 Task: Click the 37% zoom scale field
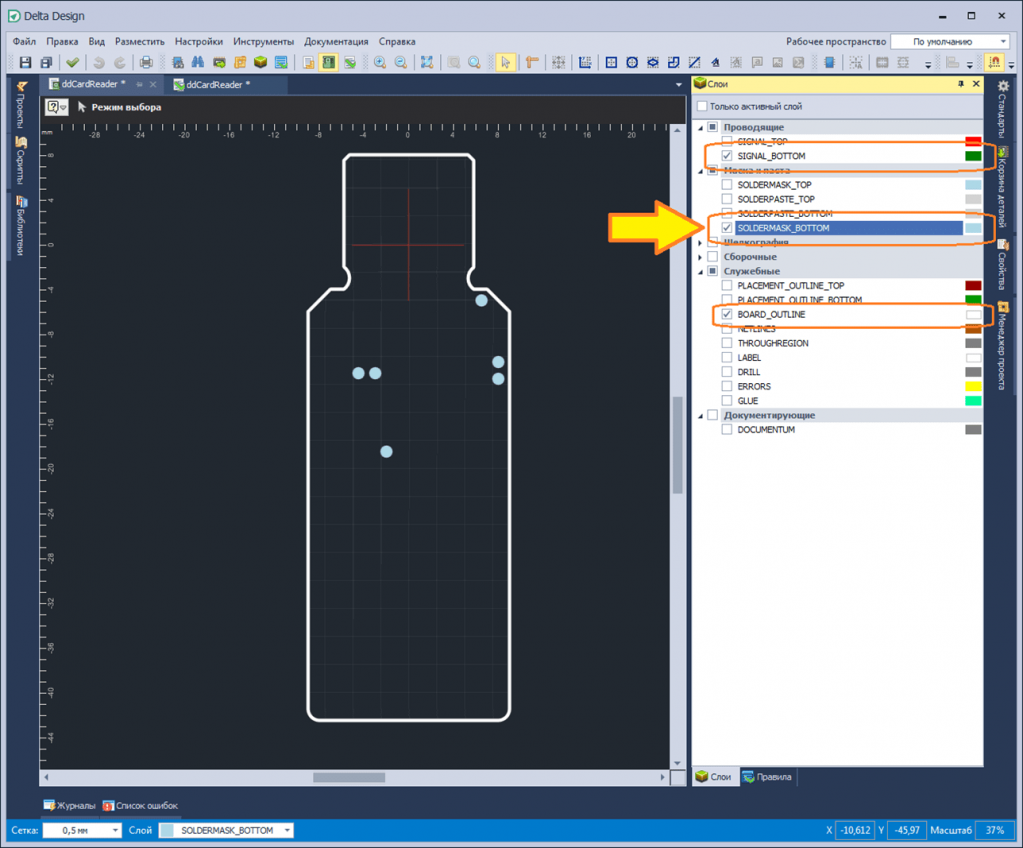click(x=994, y=831)
